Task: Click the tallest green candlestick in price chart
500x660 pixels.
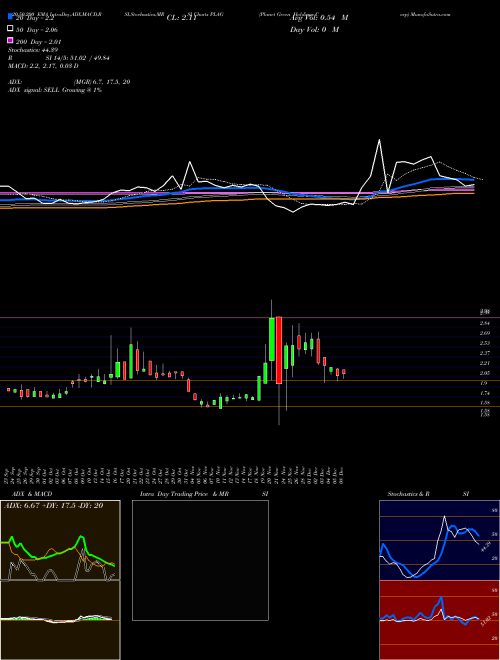Action: click(272, 339)
